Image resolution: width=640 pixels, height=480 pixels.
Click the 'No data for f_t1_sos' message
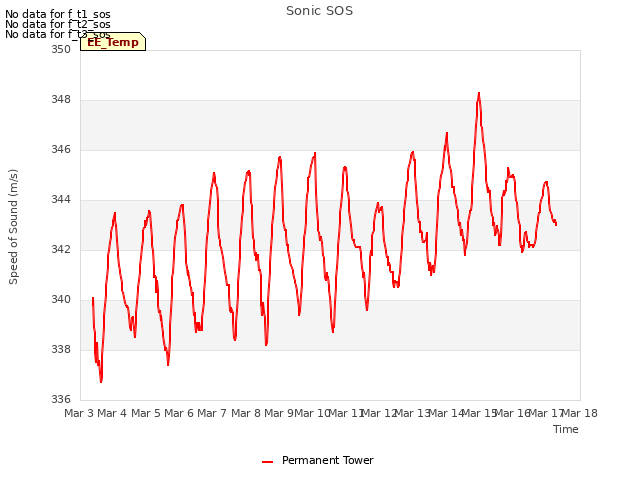(58, 14)
